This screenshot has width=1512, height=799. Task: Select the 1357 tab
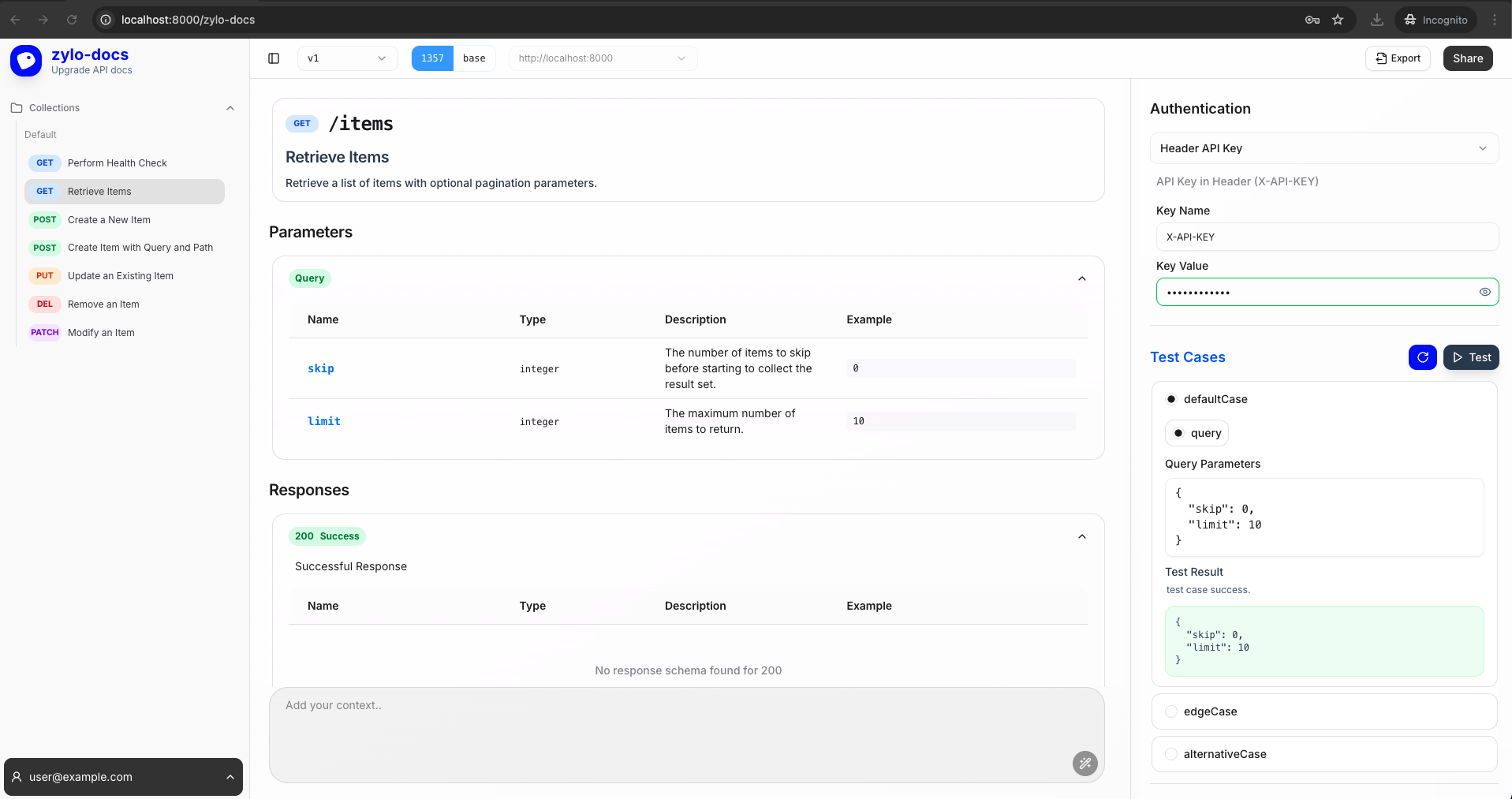(x=432, y=58)
